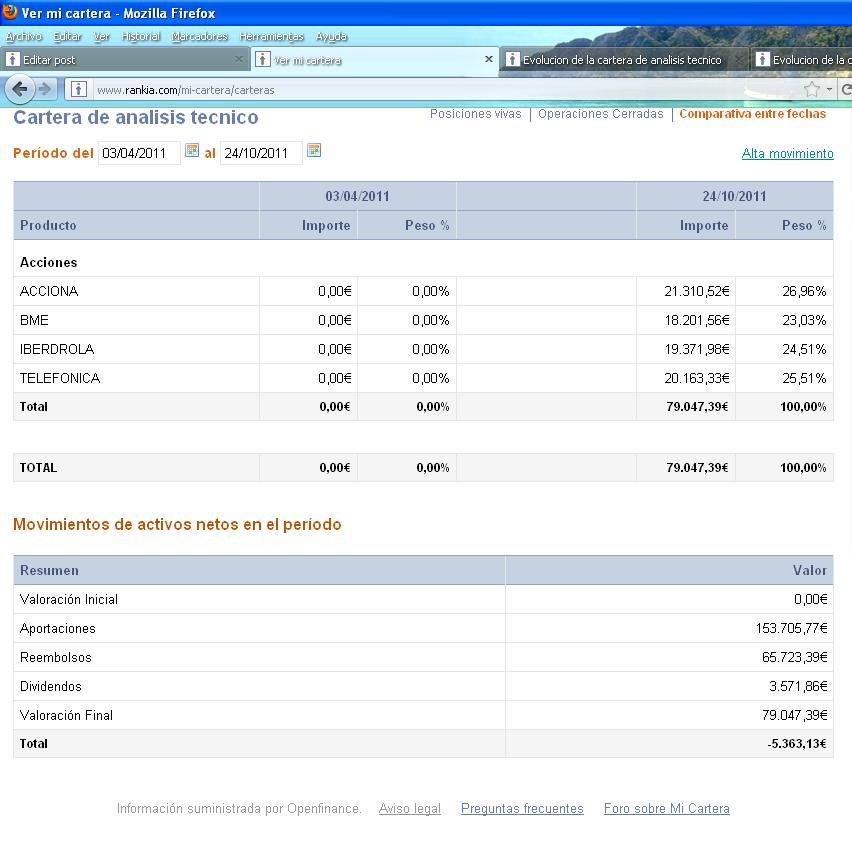Click the Firefox logo in title bar
The height and width of the screenshot is (843, 852).
[9, 11]
